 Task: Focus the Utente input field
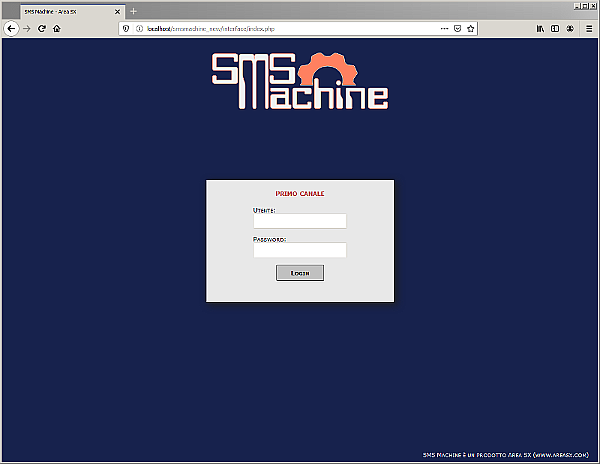coord(300,221)
